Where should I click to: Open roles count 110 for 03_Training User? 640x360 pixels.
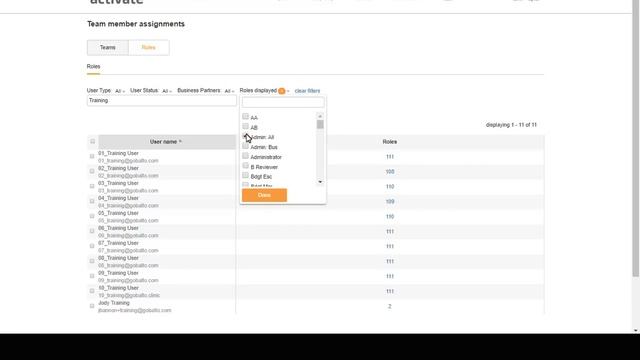(390, 187)
